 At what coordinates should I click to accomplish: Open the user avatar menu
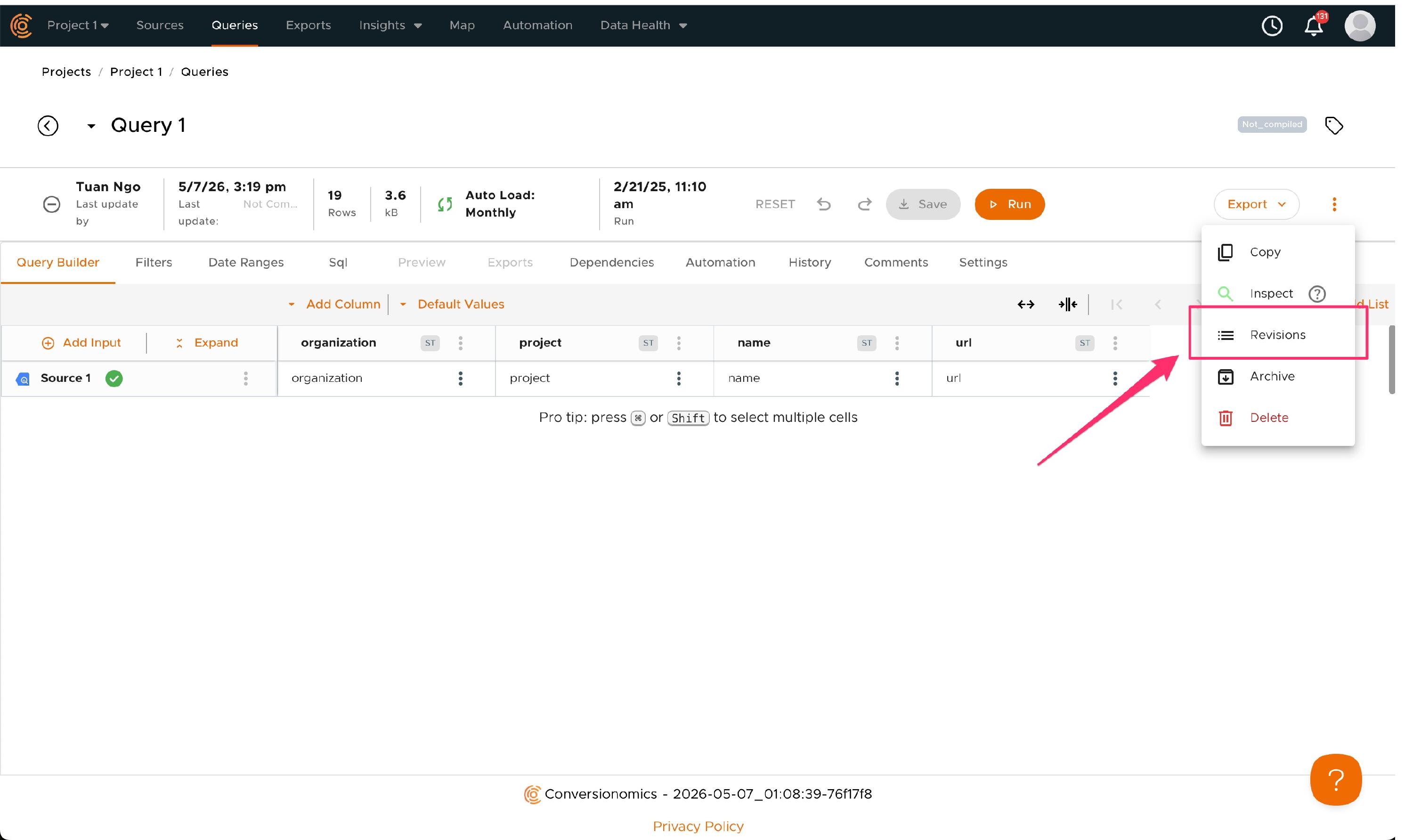(x=1360, y=25)
